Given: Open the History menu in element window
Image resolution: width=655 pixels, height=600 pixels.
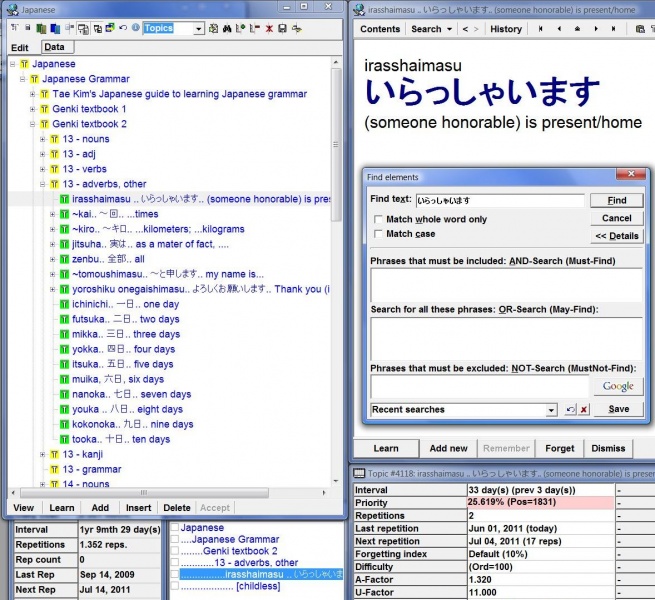Looking at the screenshot, I should (506, 29).
